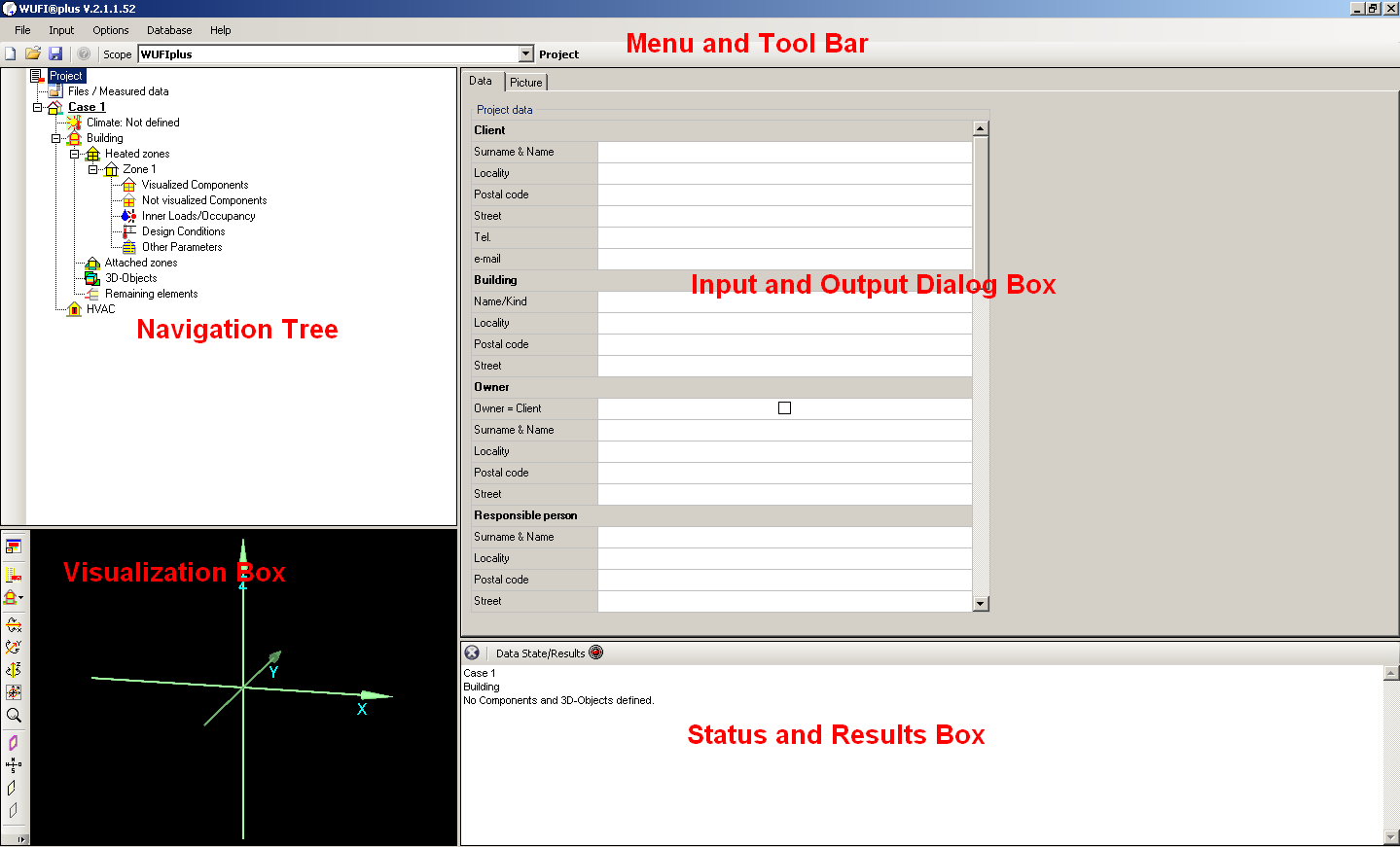Collapse the Zone 1 tree node
Viewport: 1400px width, 847px height.
(x=92, y=169)
